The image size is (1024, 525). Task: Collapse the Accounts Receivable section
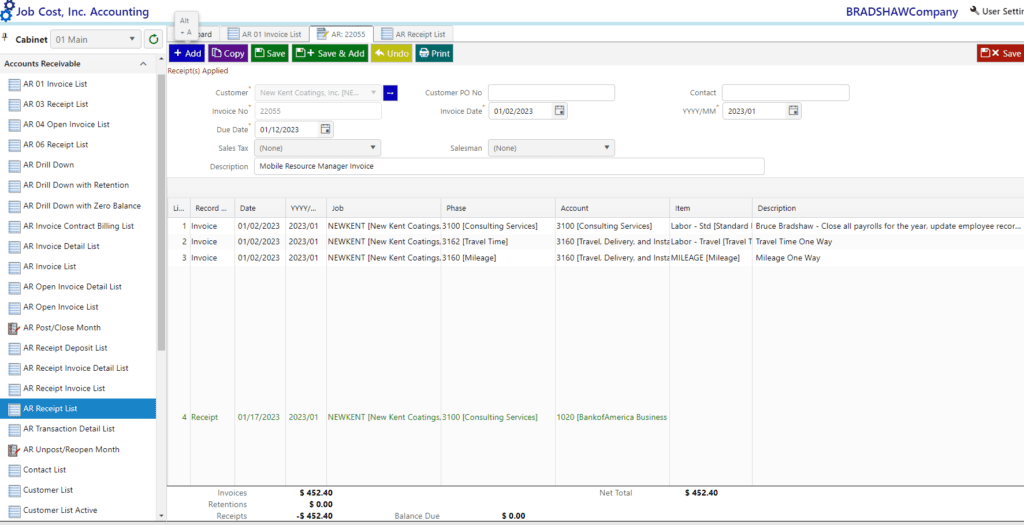coord(143,64)
